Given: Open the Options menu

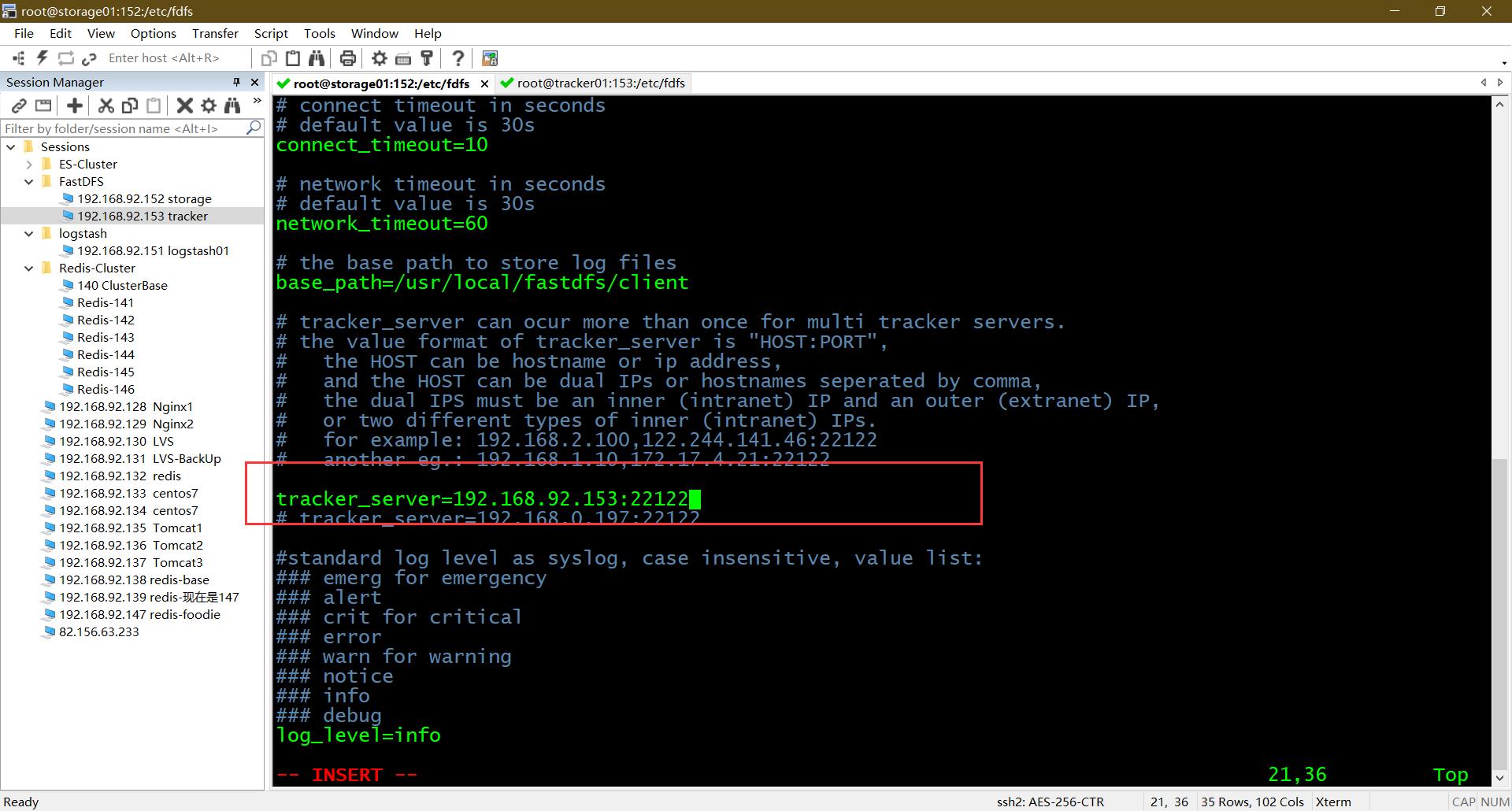Looking at the screenshot, I should pyautogui.click(x=153, y=33).
